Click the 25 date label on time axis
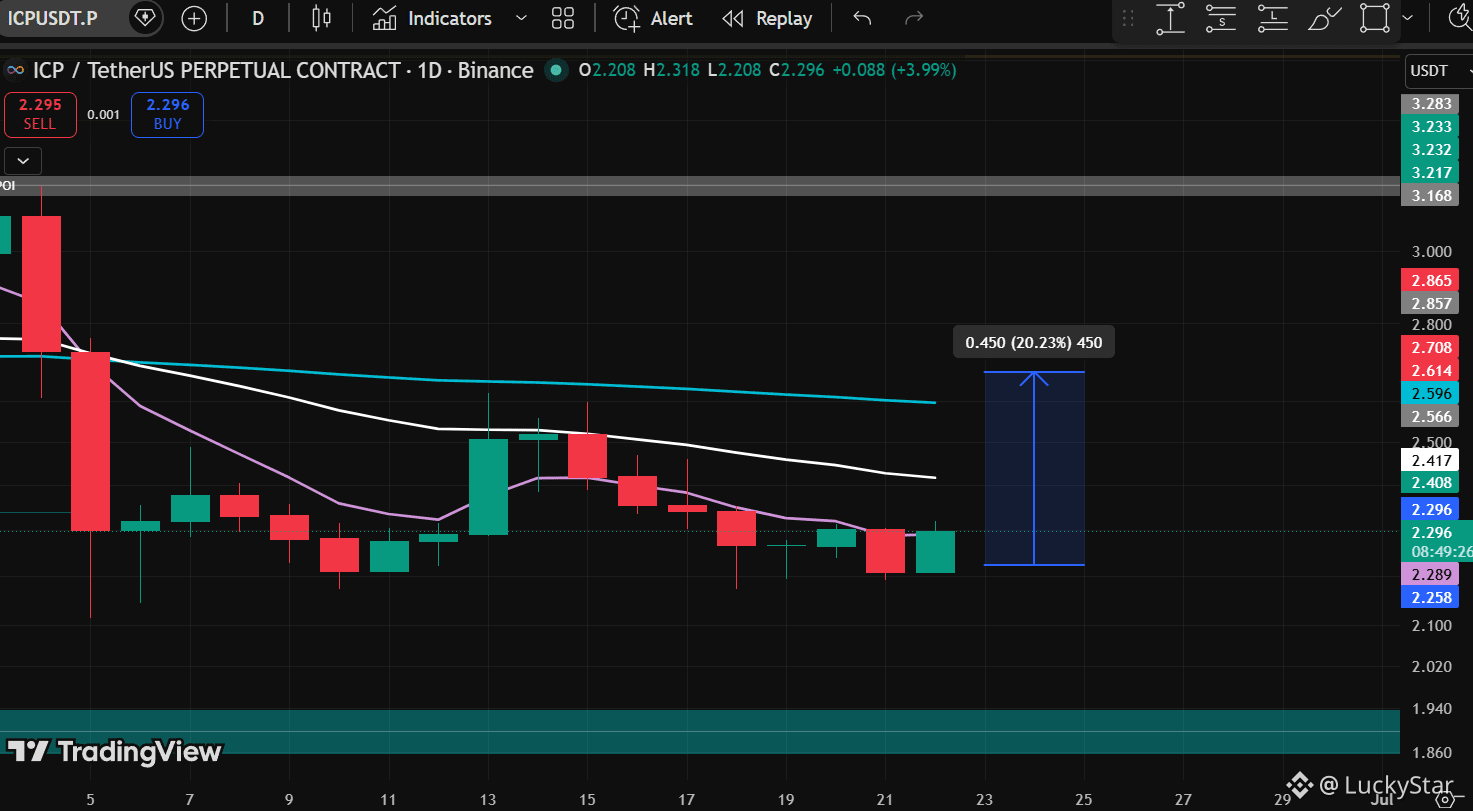 tap(1084, 800)
